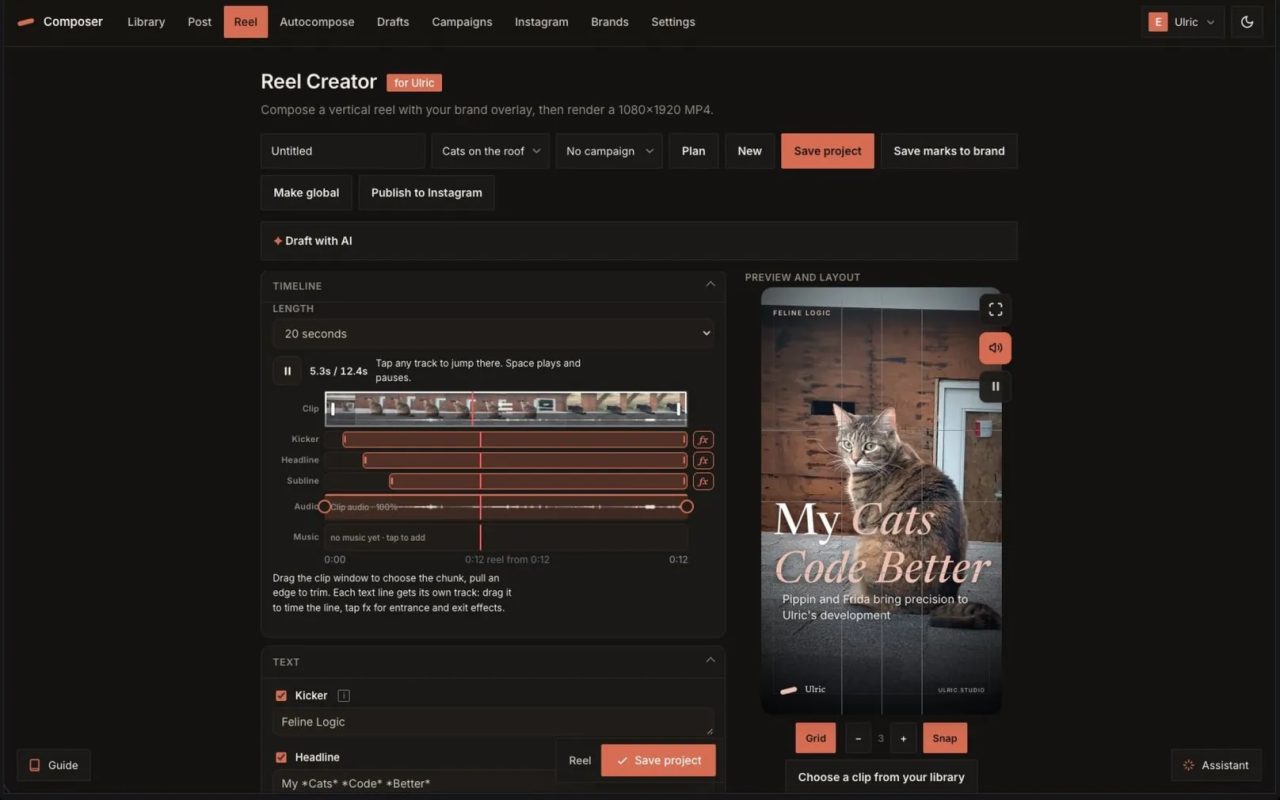Click the Kicker info icon
This screenshot has width=1280, height=800.
click(x=344, y=695)
